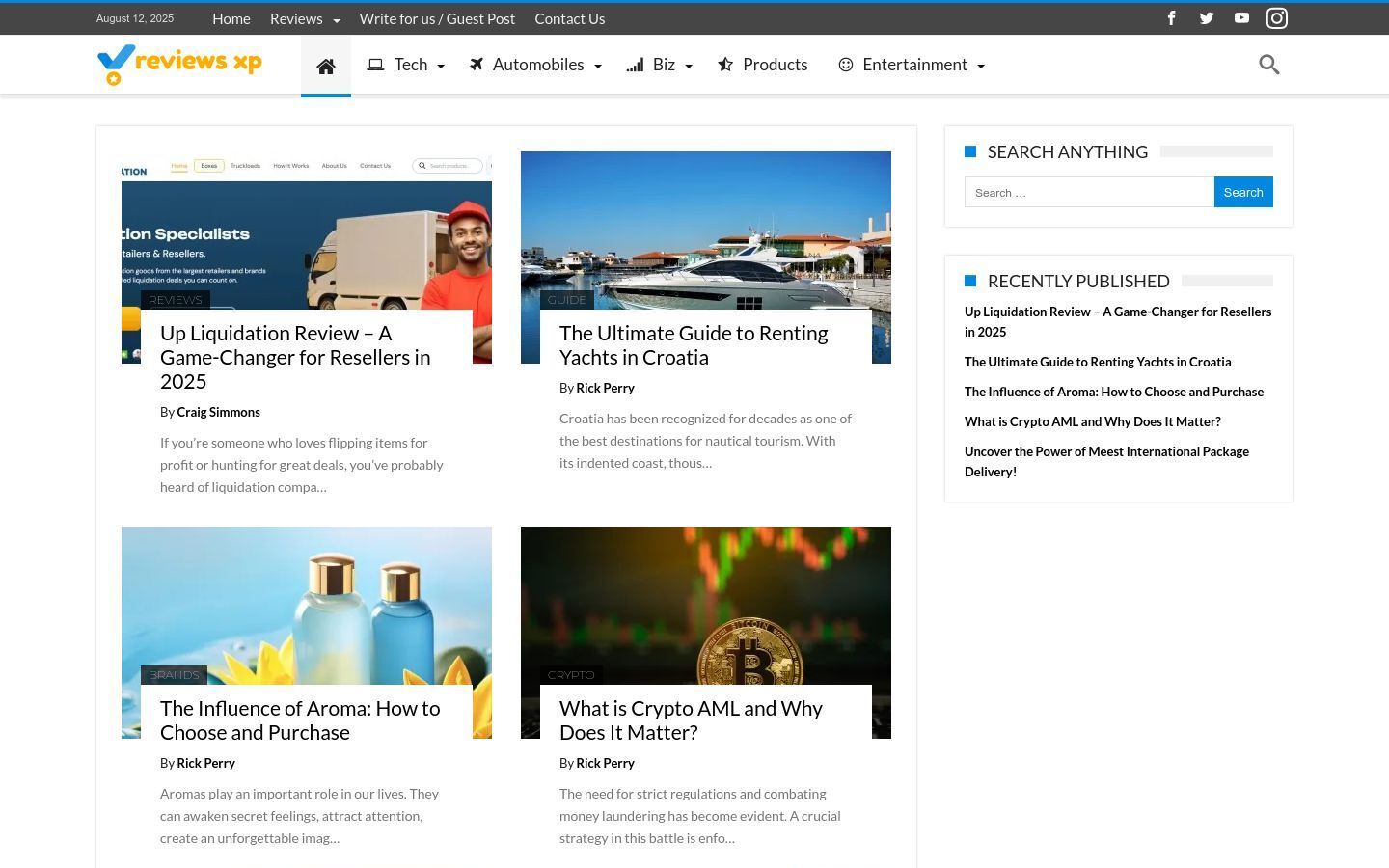This screenshot has height=868, width=1389.
Task: Click the blue Search button
Action: [1243, 192]
